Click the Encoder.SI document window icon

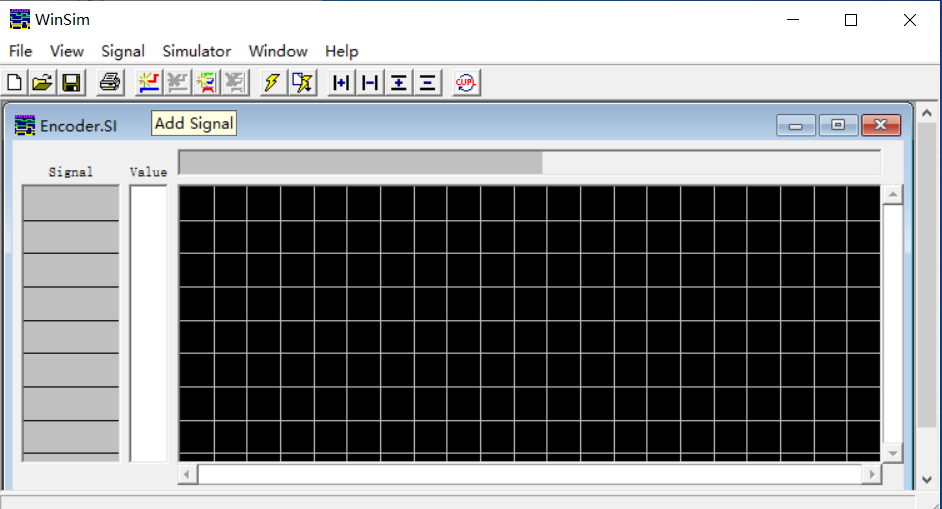pyautogui.click(x=25, y=125)
